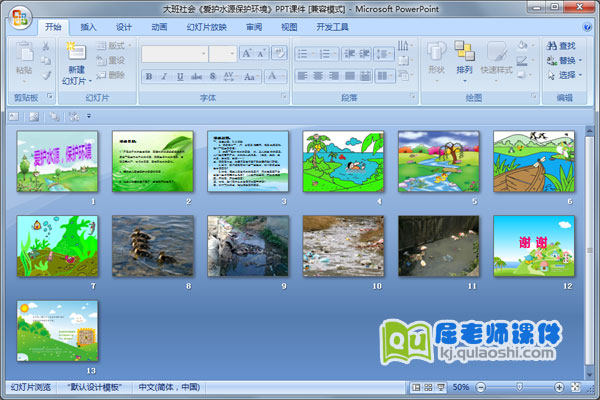Click the Delete (删除) slide button
600x400 pixels.
click(111, 75)
